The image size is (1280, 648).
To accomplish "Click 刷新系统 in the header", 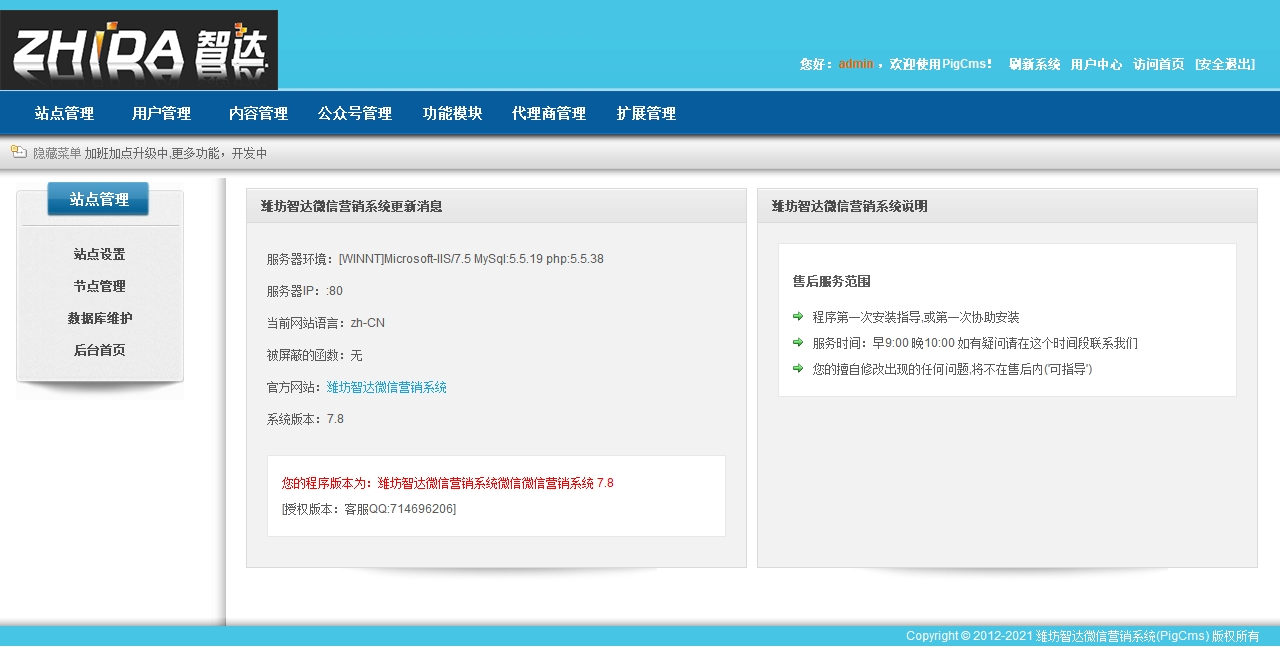I will click(x=1034, y=64).
